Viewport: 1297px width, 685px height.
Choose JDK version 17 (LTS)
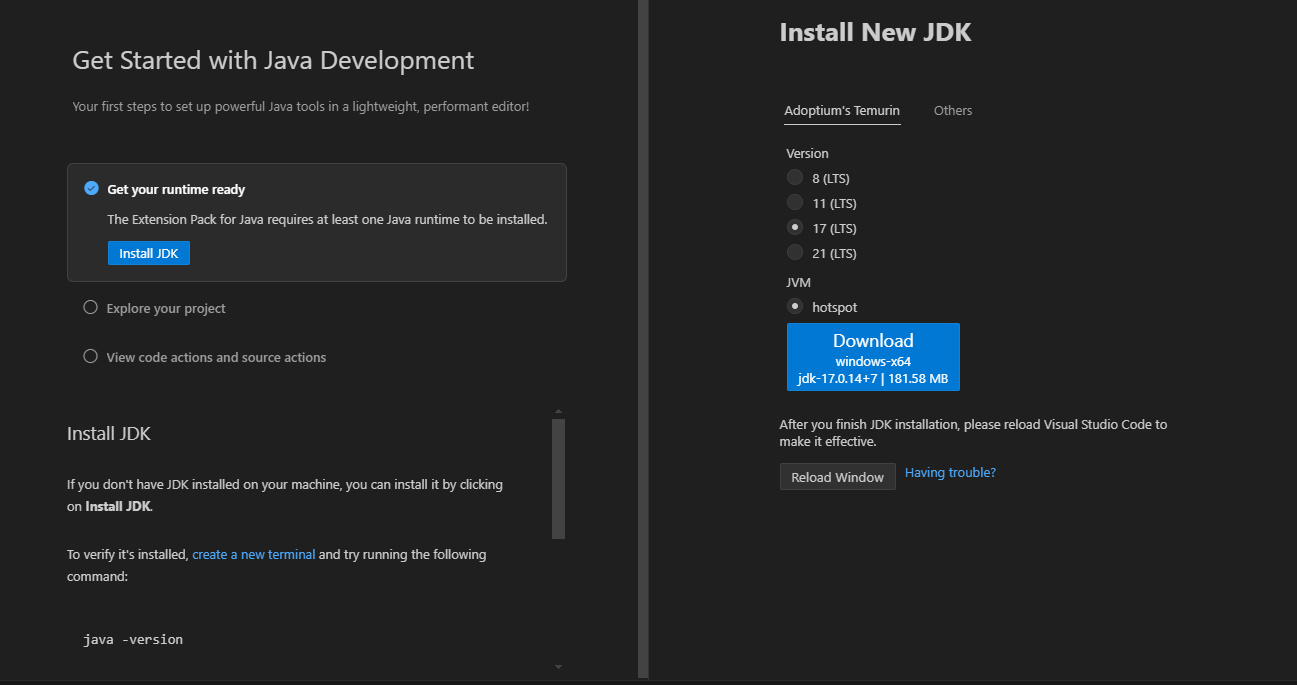795,227
